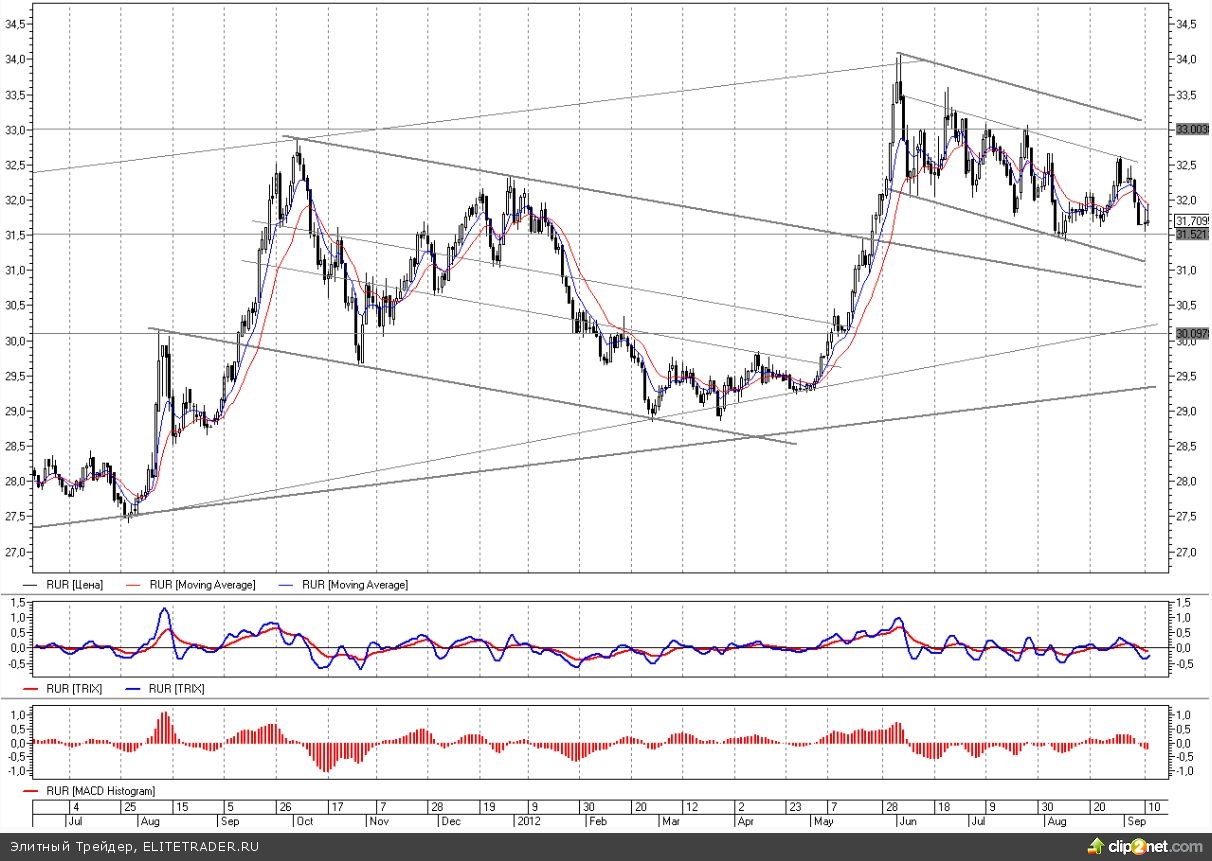Click the Oct month label on time axis
Viewport: 1212px width, 861px height.
pos(303,820)
